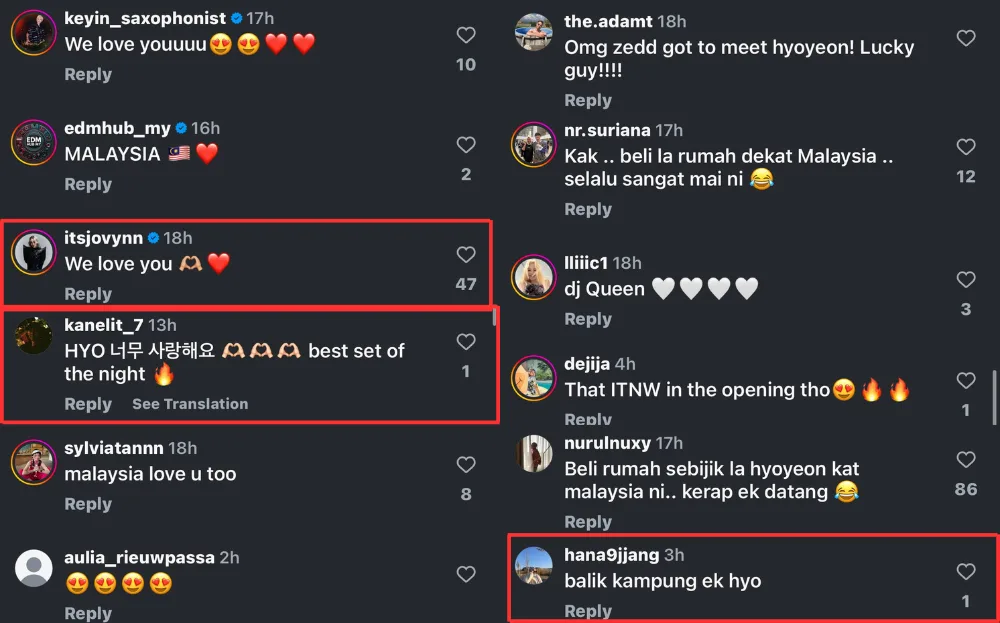This screenshot has height=623, width=1000.
Task: Click See Translation under kanelit_7's comment
Action: pos(190,404)
